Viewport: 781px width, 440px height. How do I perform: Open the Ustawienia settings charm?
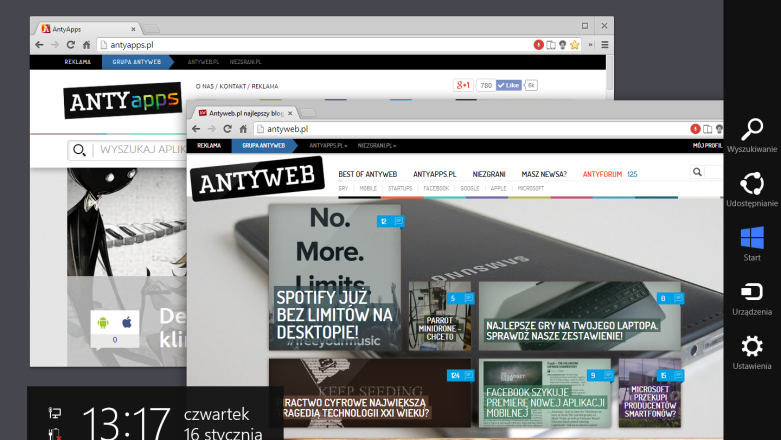(x=752, y=352)
